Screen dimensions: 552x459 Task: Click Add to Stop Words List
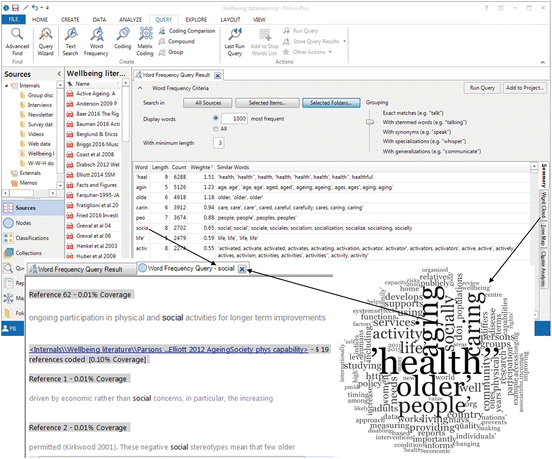264,42
